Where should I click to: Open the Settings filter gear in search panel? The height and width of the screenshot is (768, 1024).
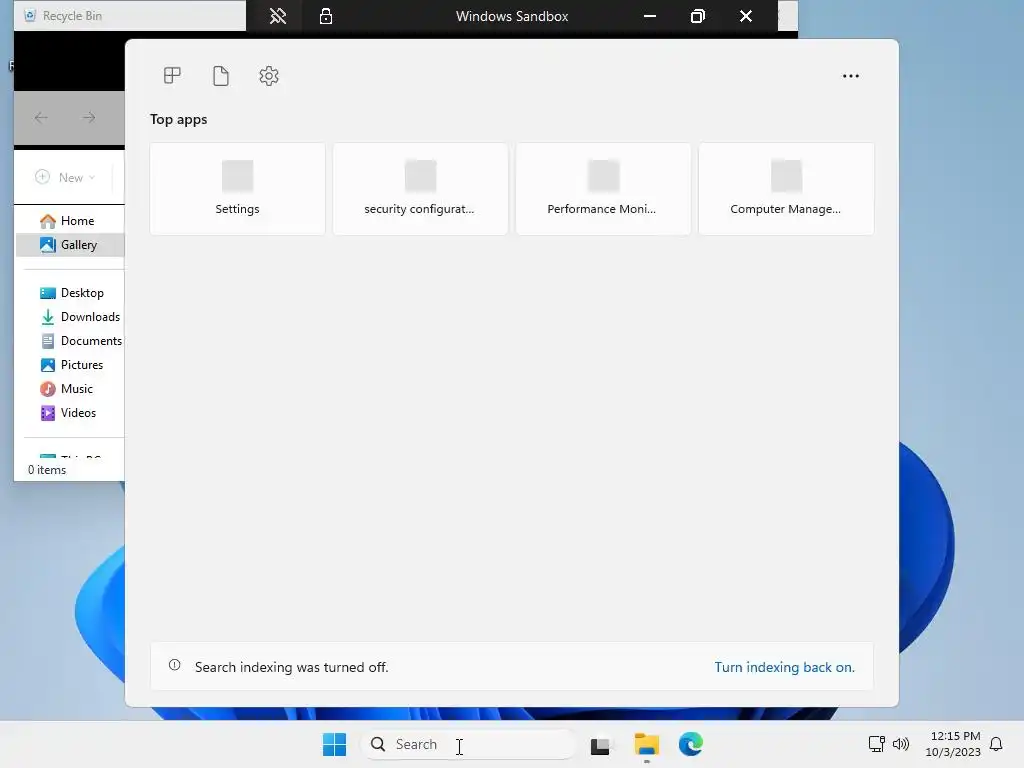point(269,76)
